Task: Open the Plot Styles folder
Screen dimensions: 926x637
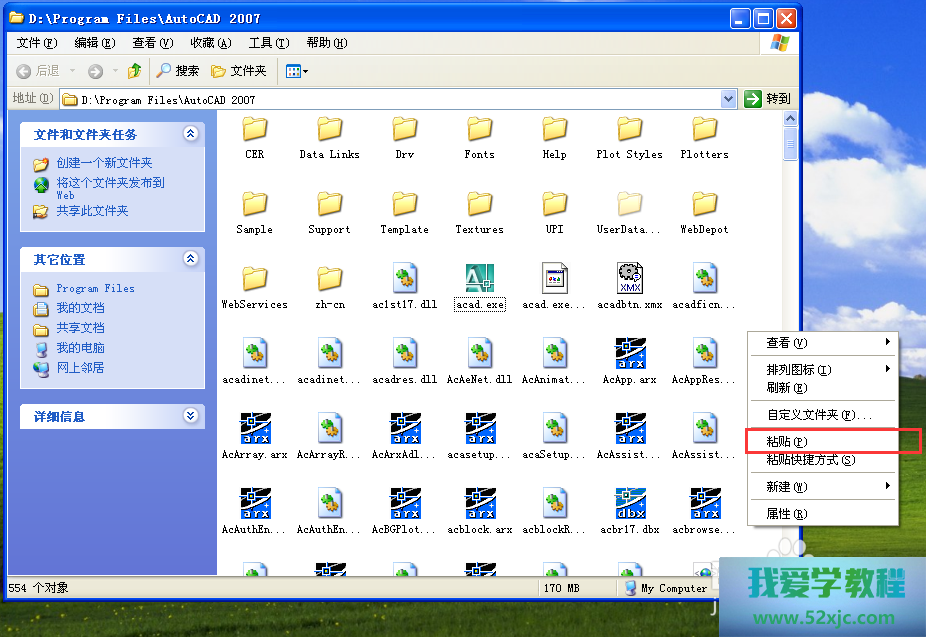Action: [x=629, y=129]
